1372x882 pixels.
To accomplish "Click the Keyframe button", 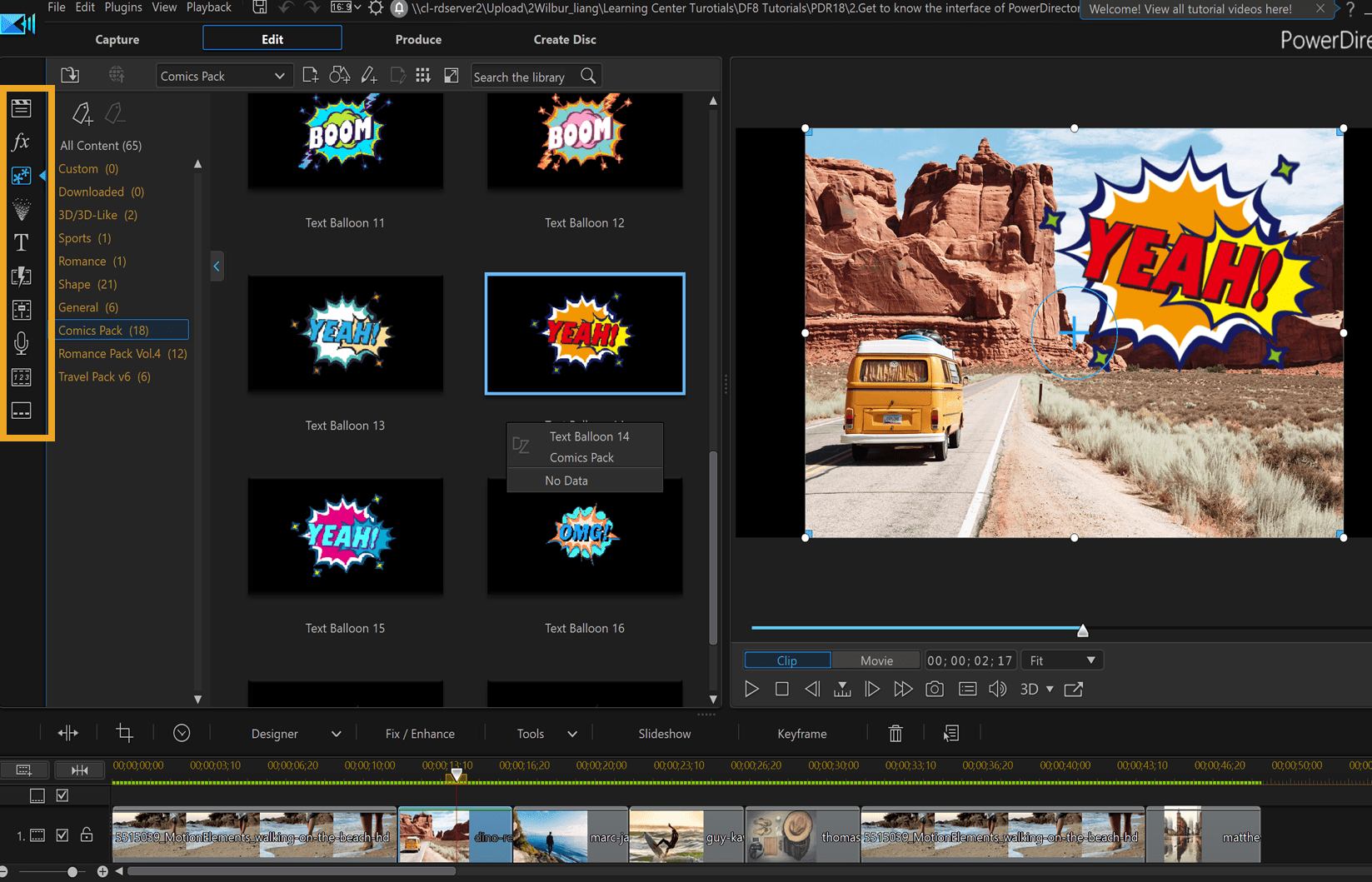I will 801,734.
